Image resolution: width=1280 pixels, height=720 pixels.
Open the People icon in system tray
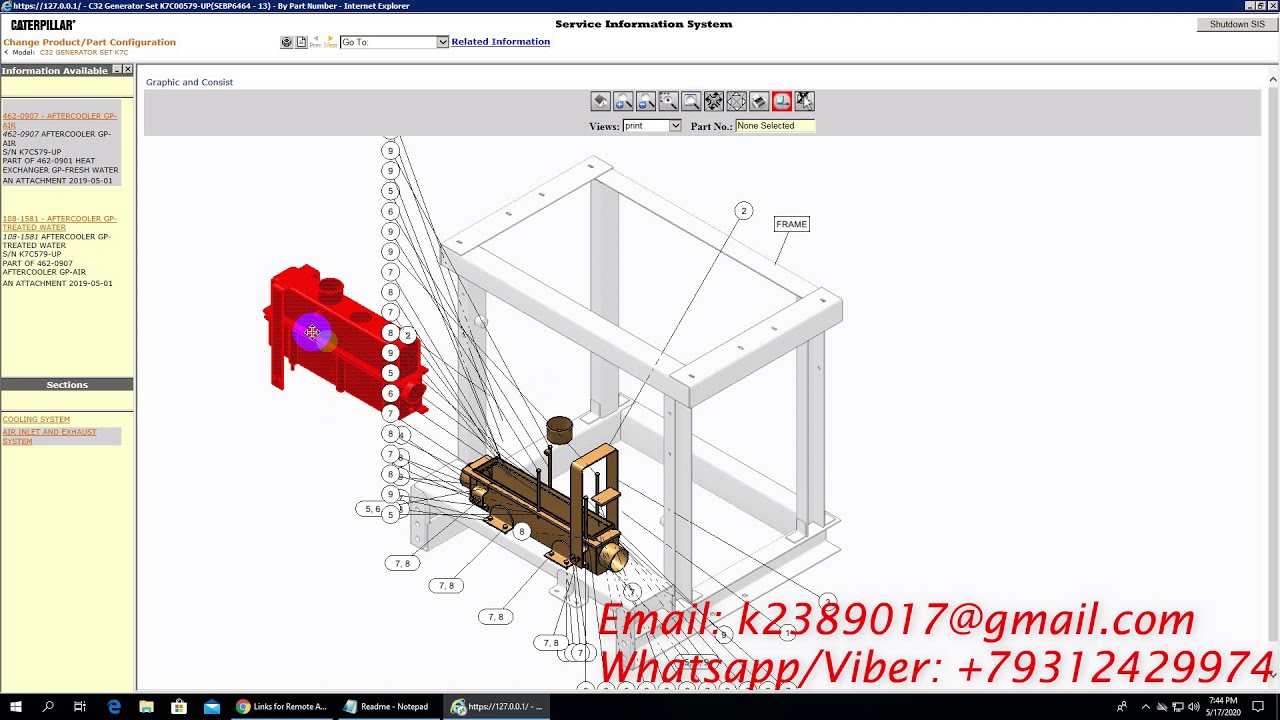point(1122,707)
